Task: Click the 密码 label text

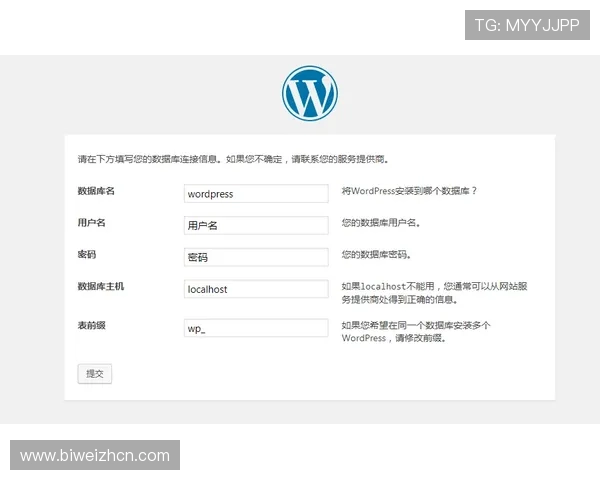Action: coord(87,254)
